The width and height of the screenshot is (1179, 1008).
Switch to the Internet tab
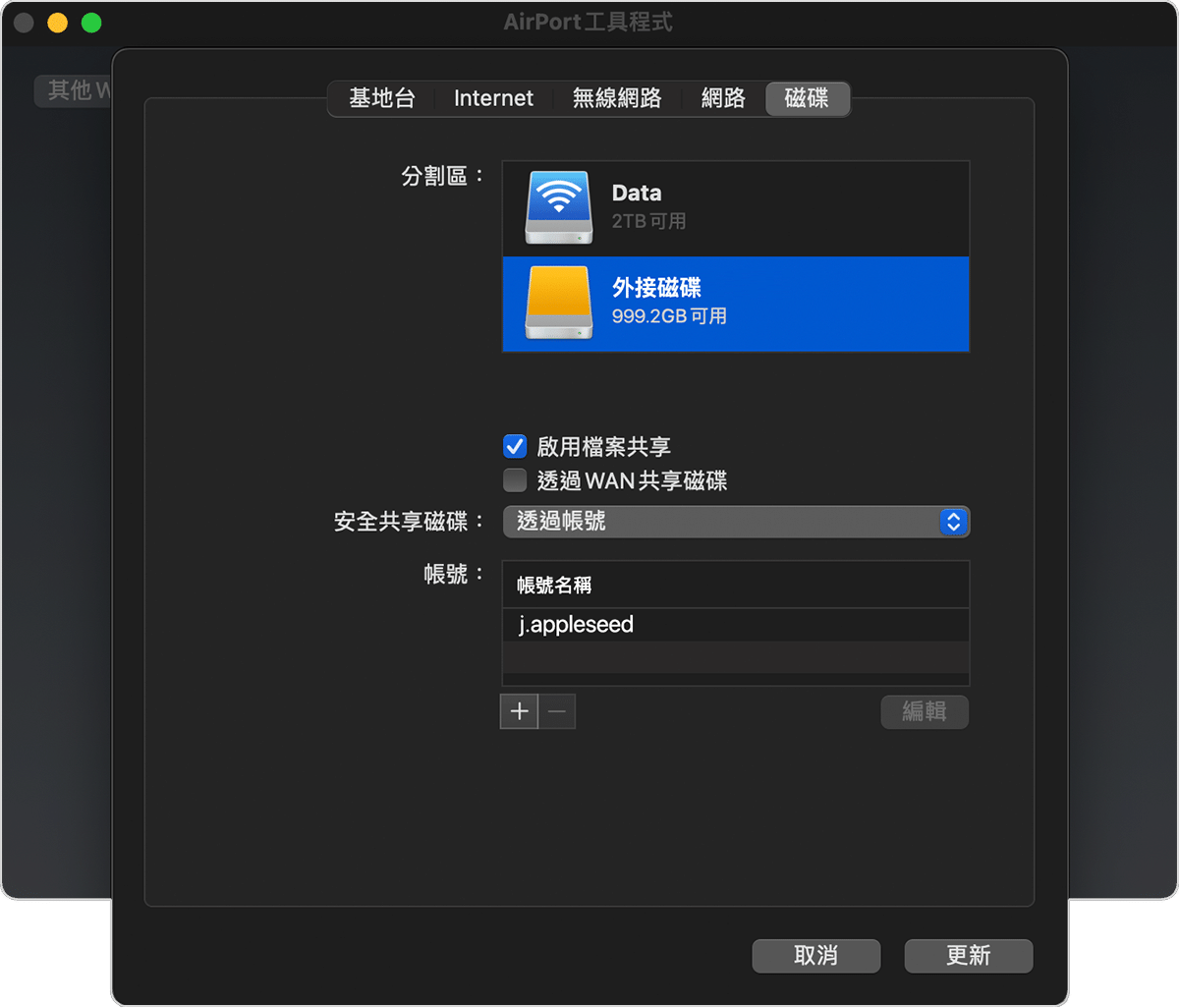[x=492, y=98]
